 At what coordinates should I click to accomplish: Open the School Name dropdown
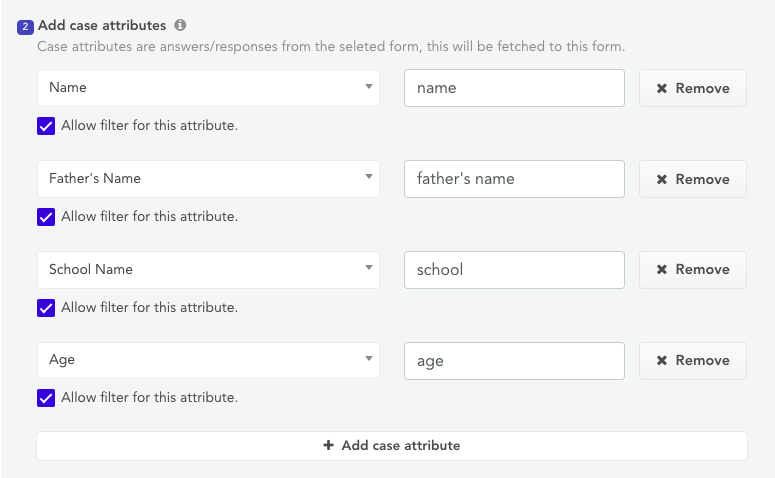(208, 269)
